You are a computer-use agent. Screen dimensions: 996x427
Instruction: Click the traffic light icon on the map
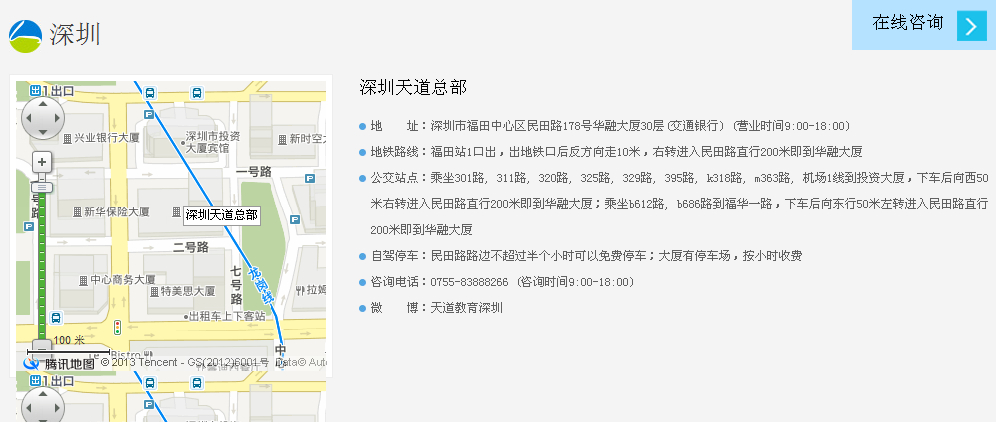point(117,328)
